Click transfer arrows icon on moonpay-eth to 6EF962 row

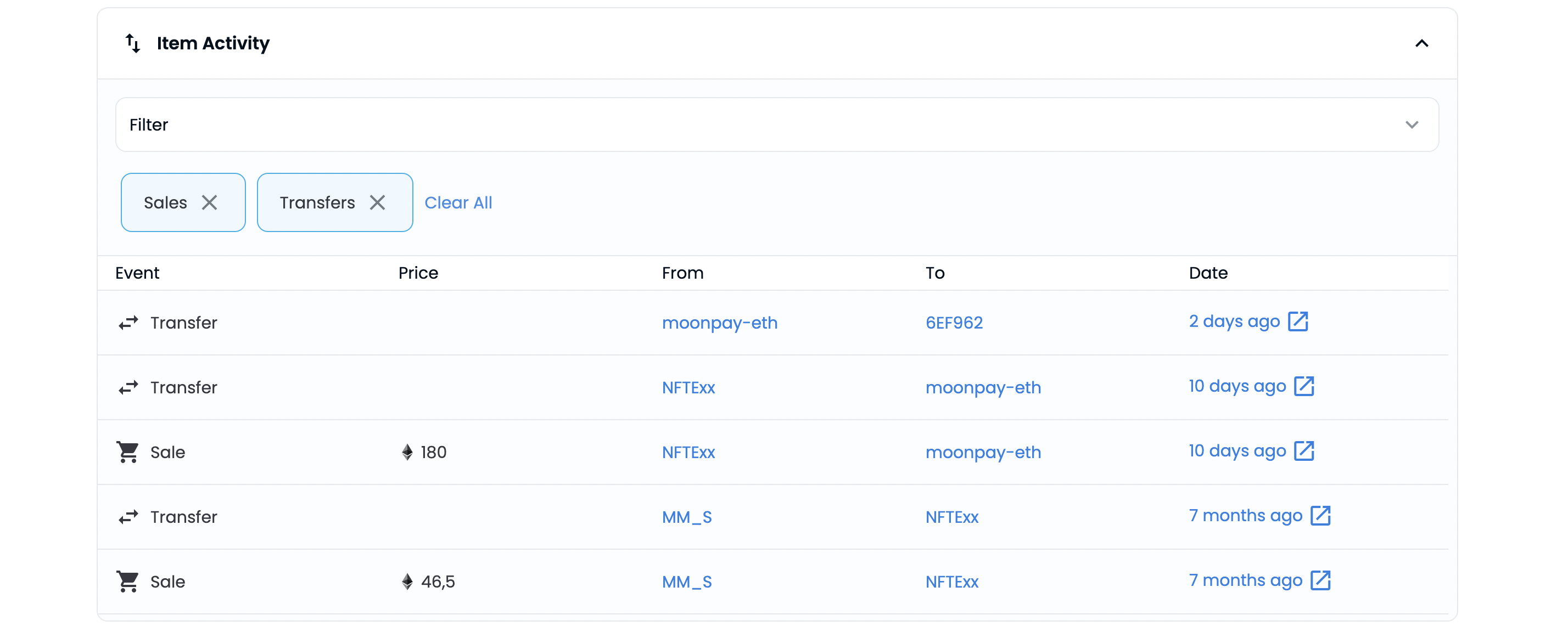click(128, 323)
